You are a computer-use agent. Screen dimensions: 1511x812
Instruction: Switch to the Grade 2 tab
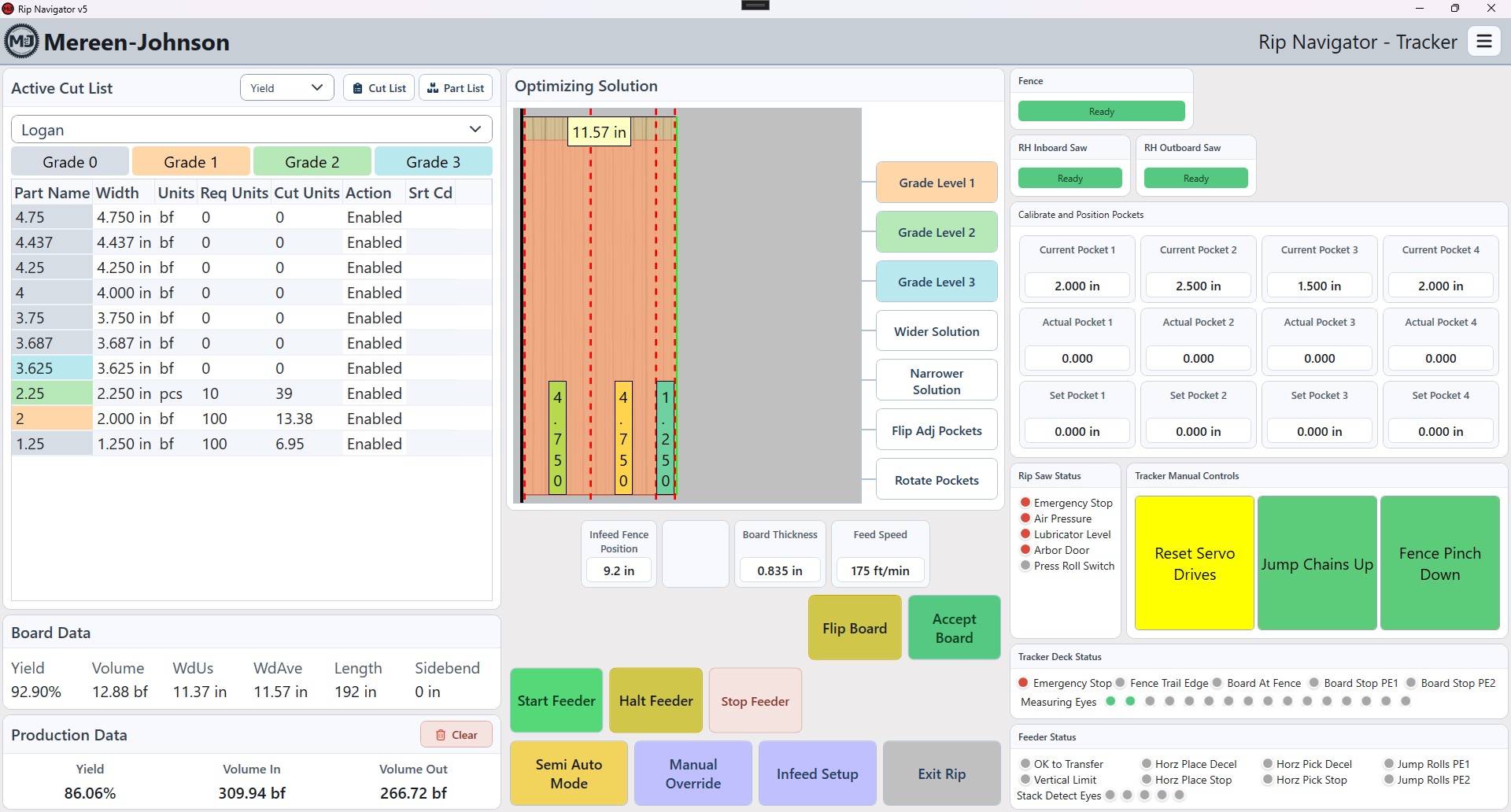[x=312, y=162]
